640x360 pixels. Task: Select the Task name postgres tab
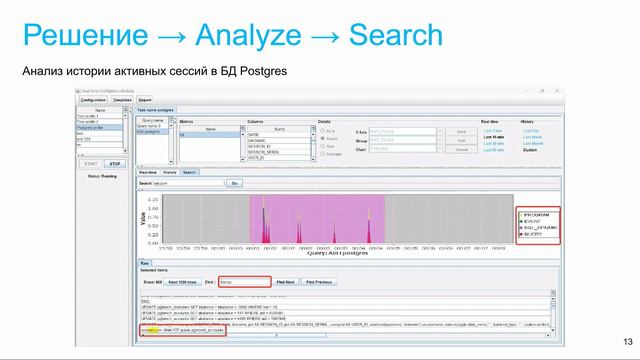pyautogui.click(x=155, y=110)
